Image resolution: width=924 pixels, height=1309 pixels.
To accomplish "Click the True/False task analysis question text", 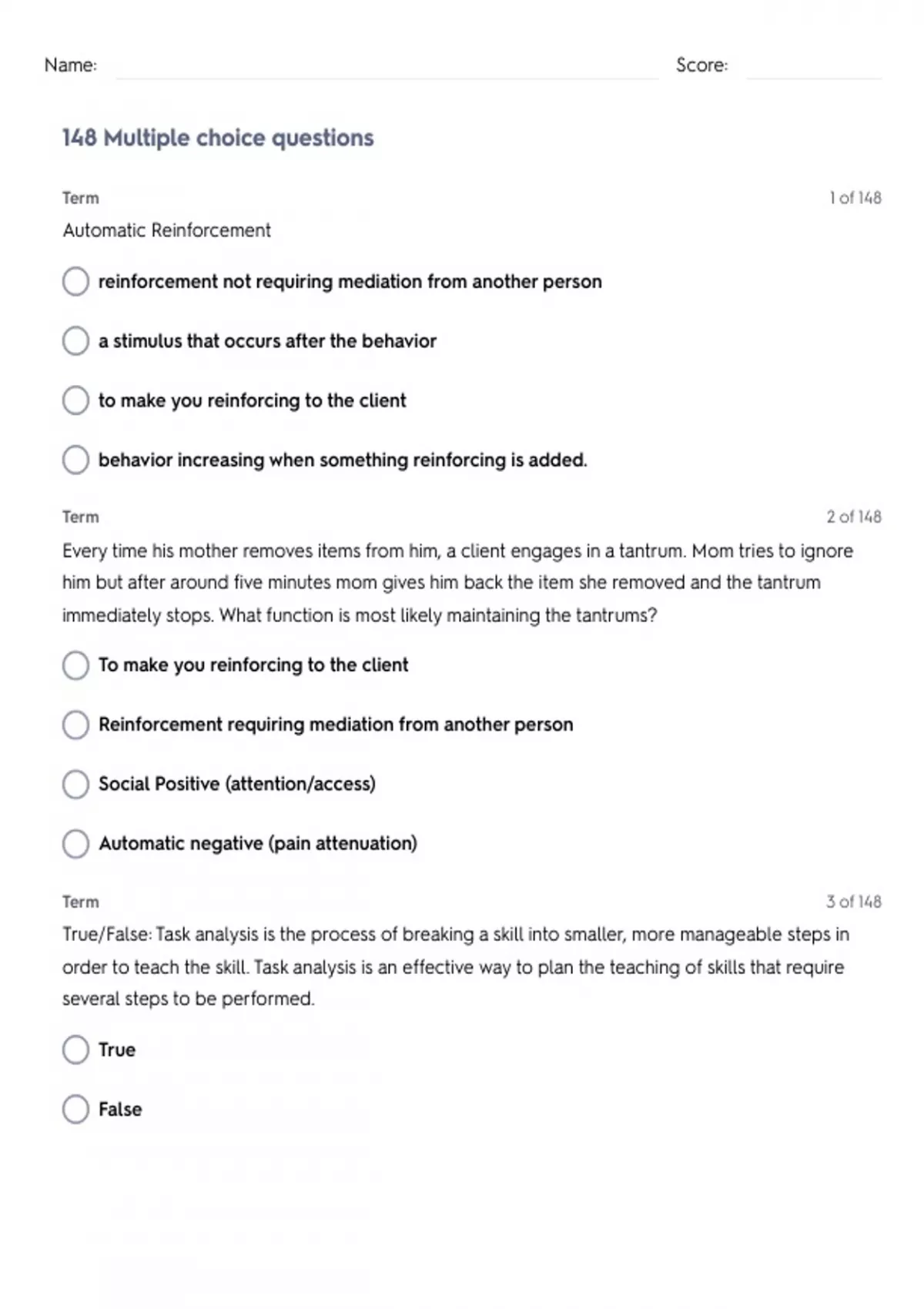I will (455, 966).
